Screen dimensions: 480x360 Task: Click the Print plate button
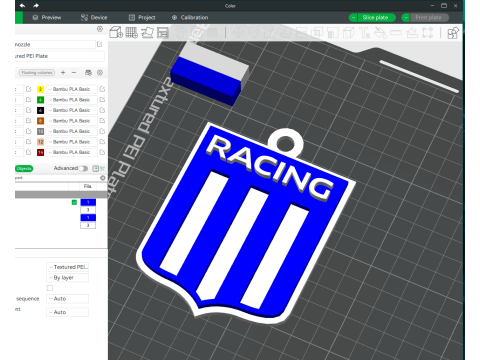pos(429,17)
